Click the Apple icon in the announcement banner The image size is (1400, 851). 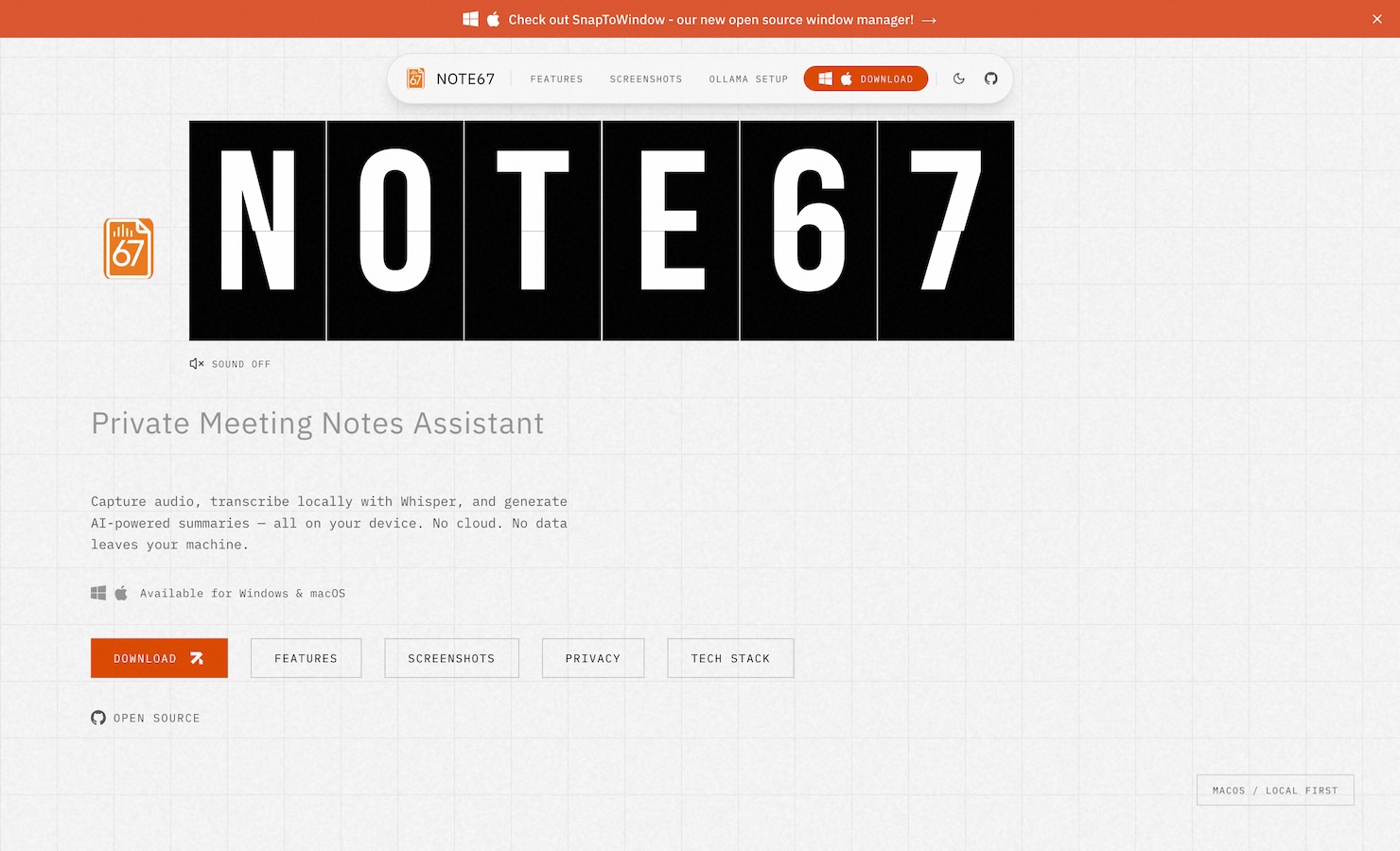[492, 18]
